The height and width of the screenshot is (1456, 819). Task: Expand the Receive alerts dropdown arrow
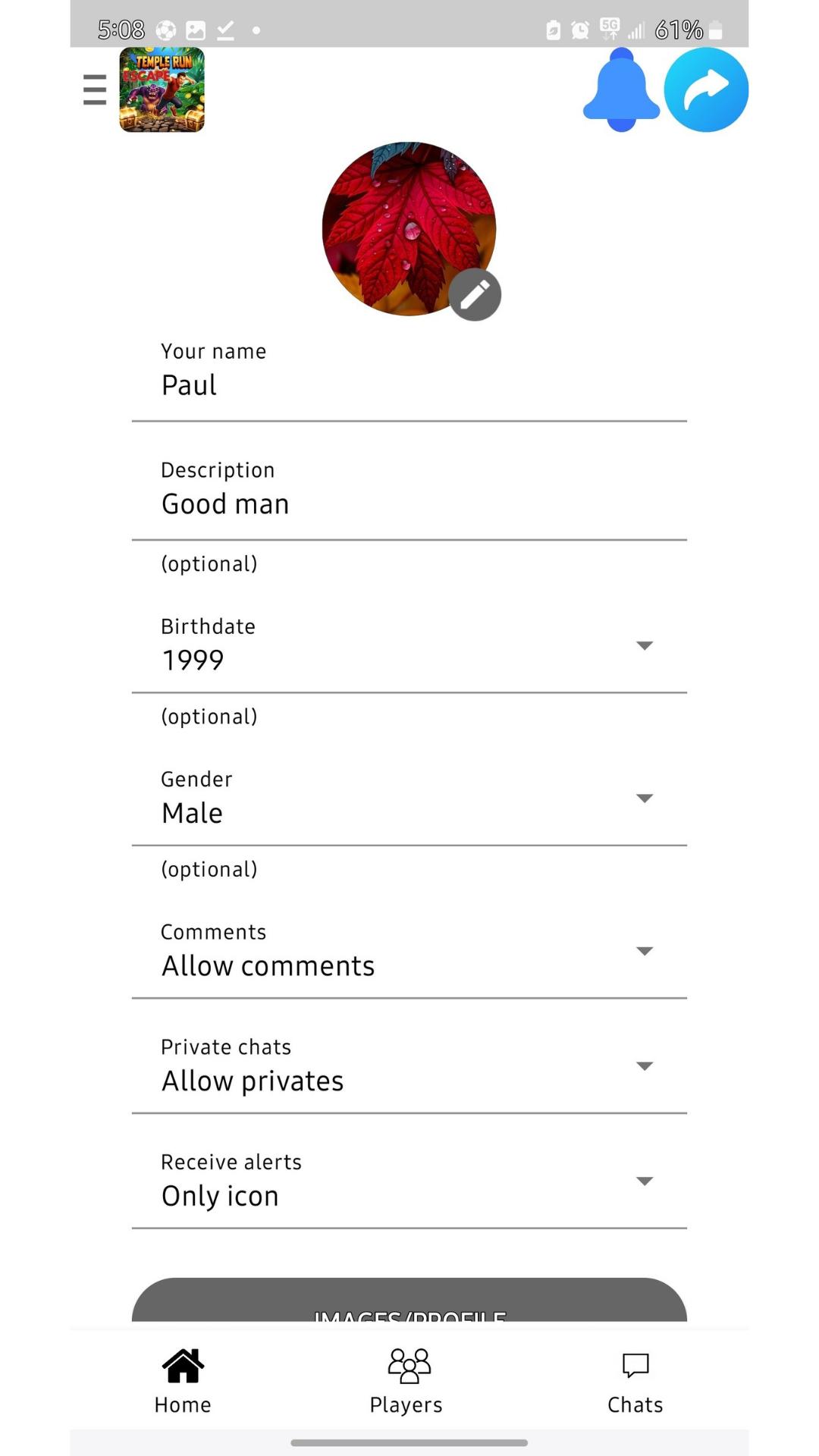tap(645, 1181)
